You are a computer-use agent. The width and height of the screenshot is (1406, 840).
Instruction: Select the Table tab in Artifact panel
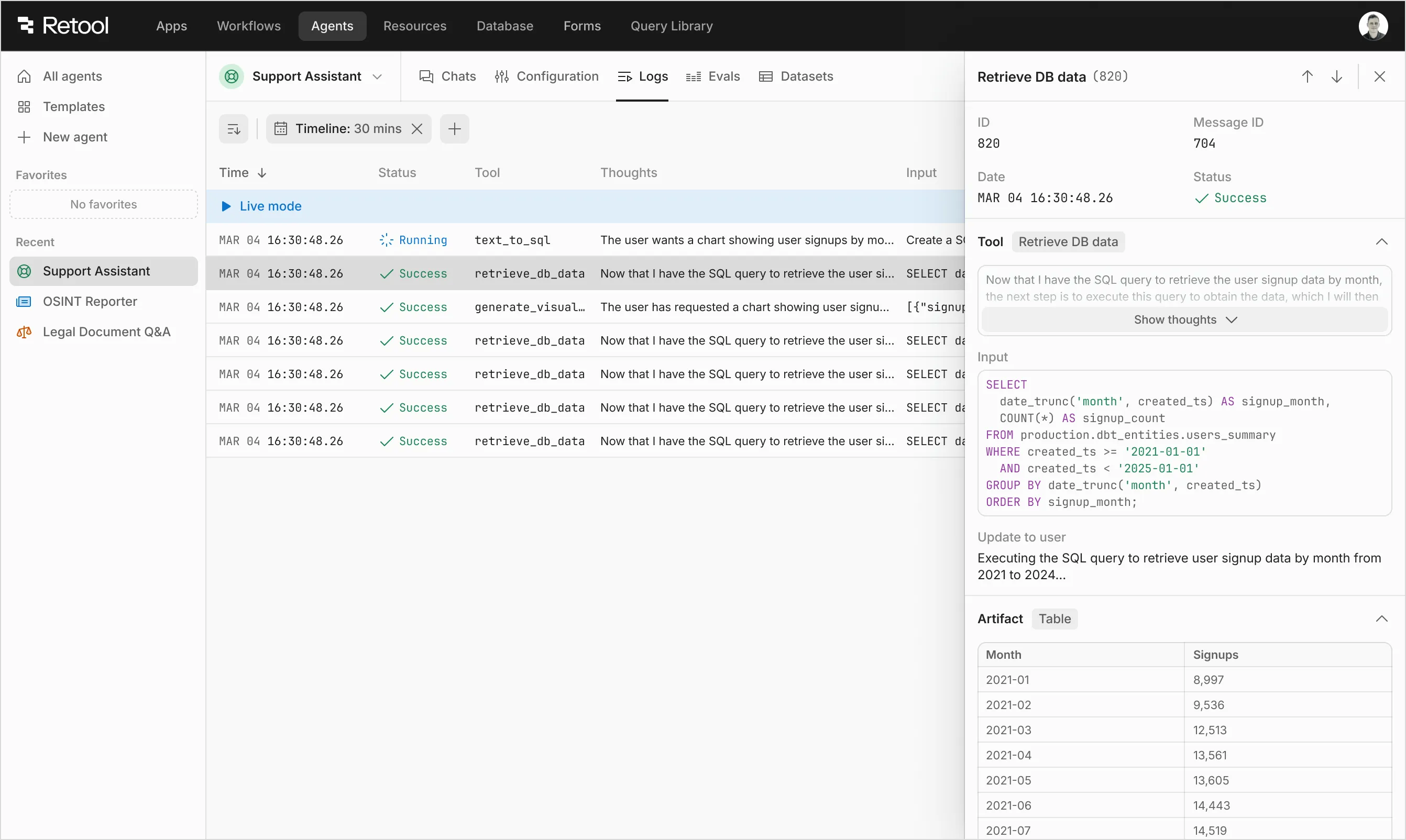[x=1054, y=618]
